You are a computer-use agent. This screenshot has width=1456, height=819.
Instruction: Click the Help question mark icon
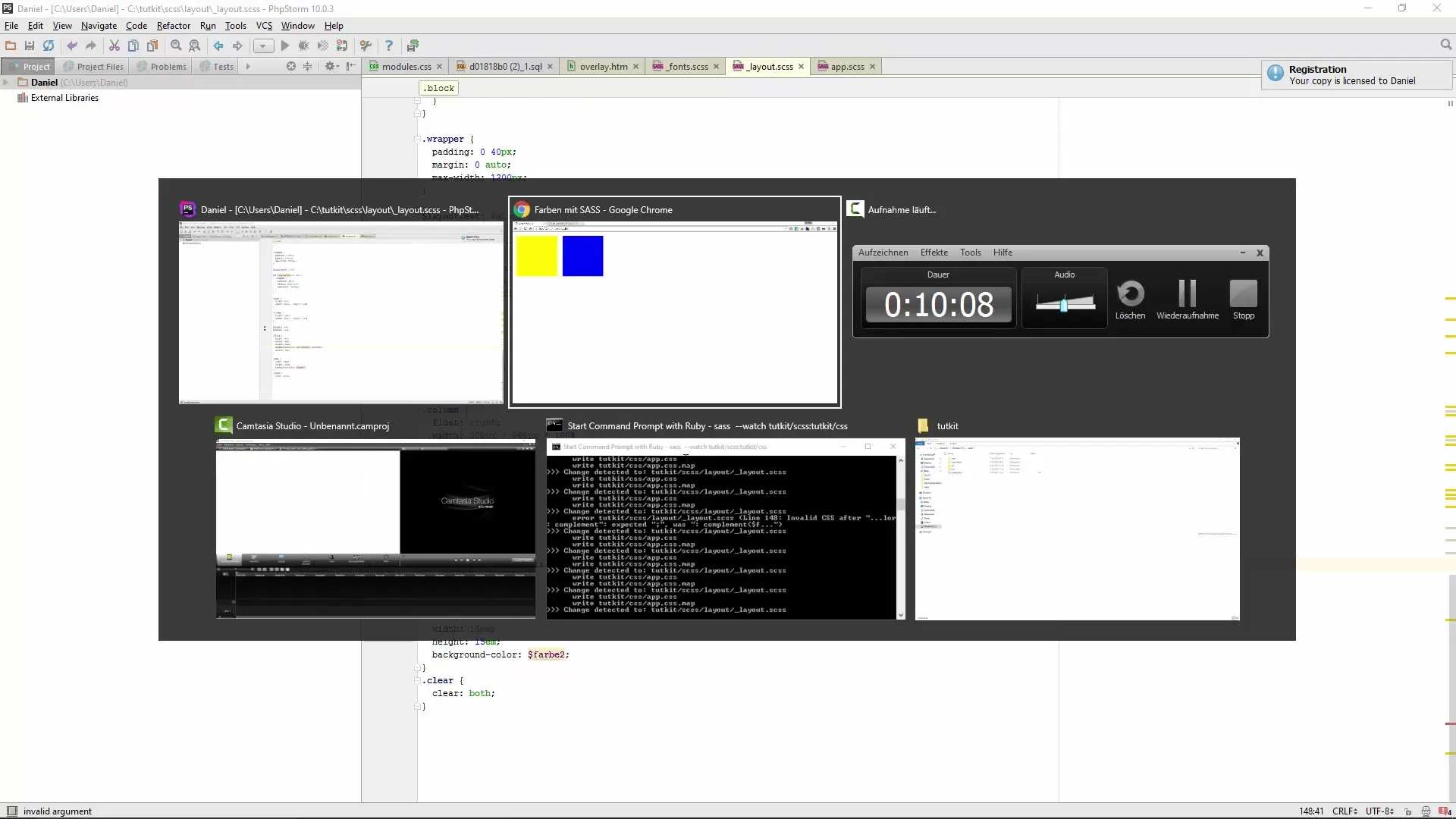coord(389,45)
